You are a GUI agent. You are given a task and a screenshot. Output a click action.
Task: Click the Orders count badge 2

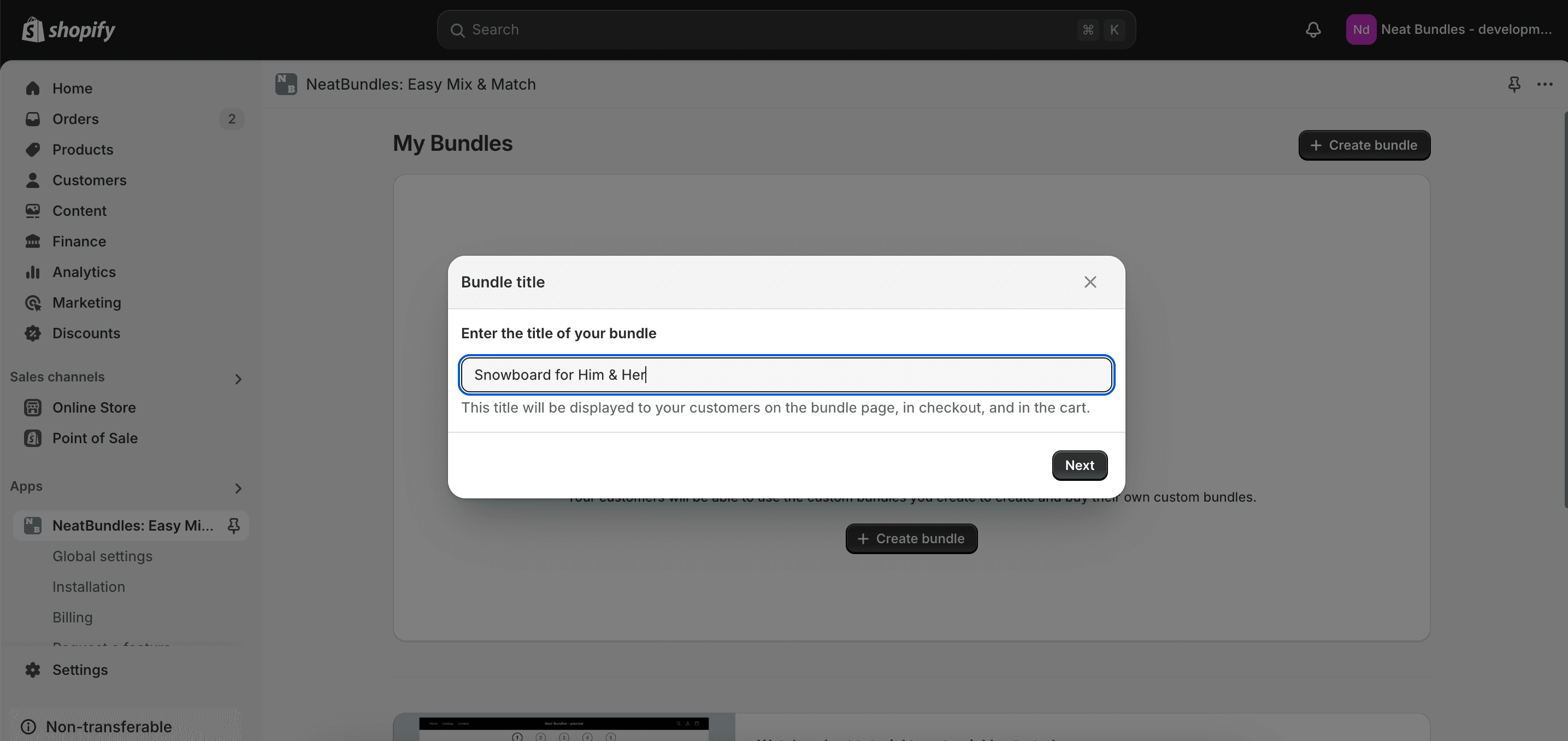click(x=232, y=119)
